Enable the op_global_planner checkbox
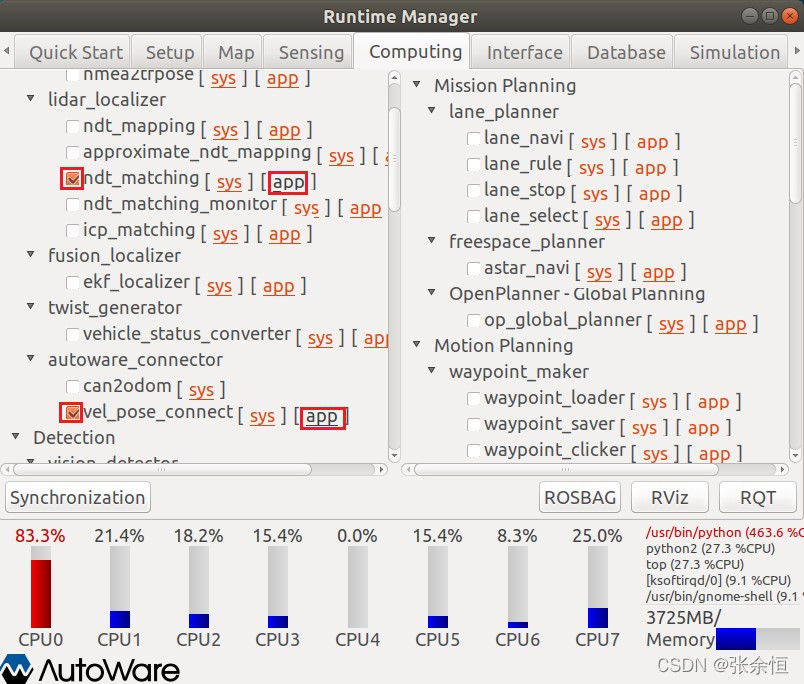The height and width of the screenshot is (684, 804). coord(473,320)
